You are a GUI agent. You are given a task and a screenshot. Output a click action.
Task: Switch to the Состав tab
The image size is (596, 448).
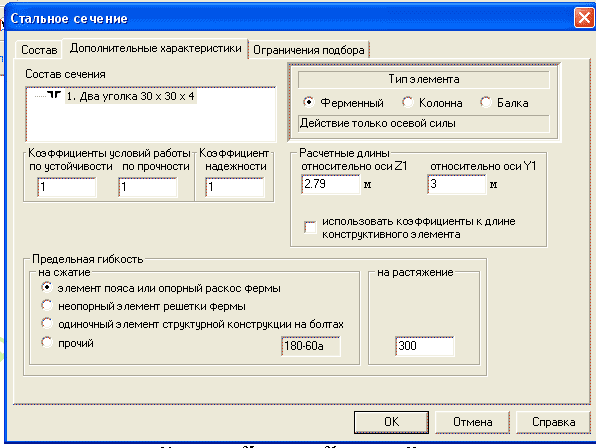pyautogui.click(x=39, y=50)
